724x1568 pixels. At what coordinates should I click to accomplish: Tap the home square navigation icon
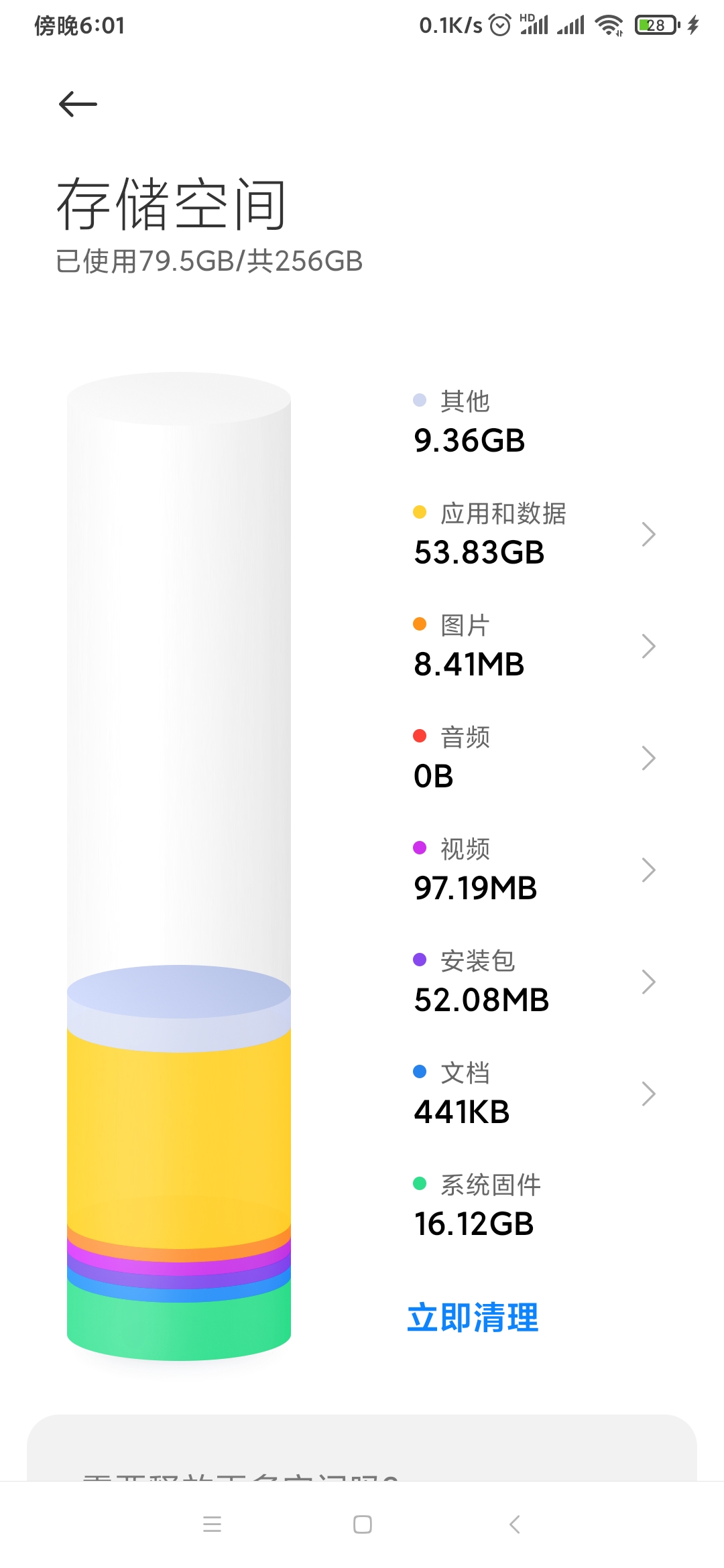(363, 1524)
